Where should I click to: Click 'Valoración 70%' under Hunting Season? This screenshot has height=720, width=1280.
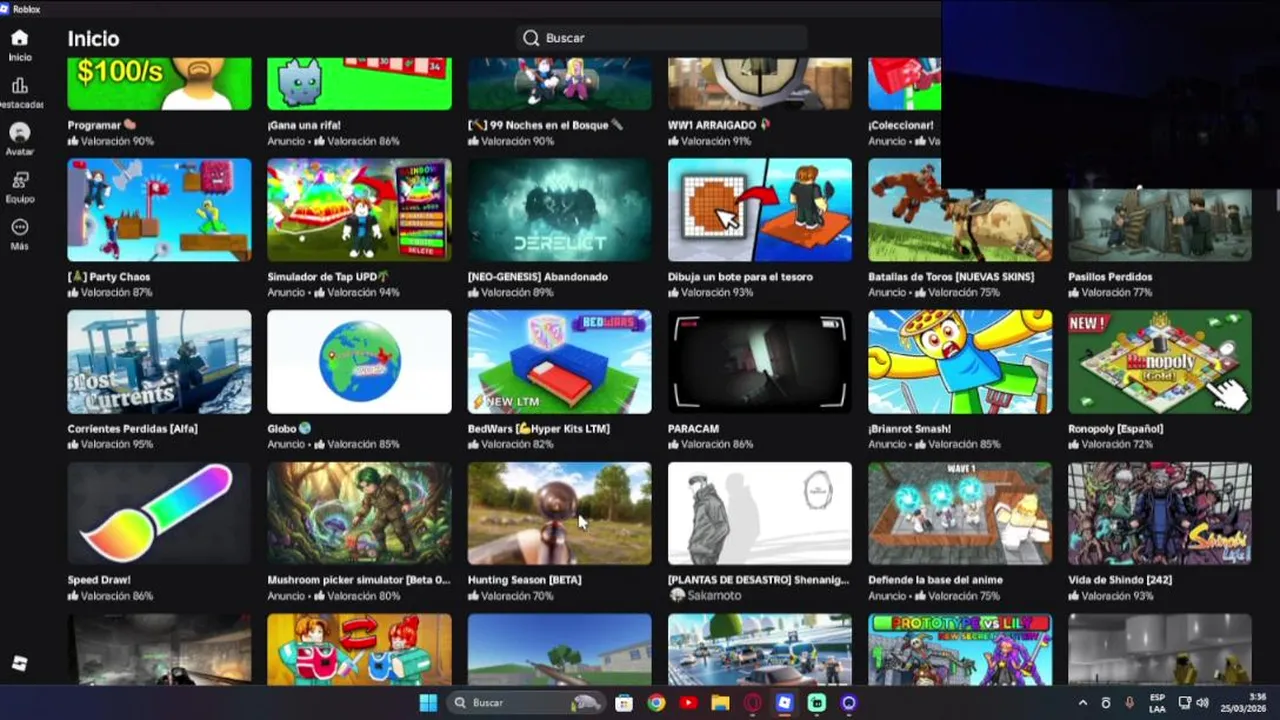tap(510, 596)
